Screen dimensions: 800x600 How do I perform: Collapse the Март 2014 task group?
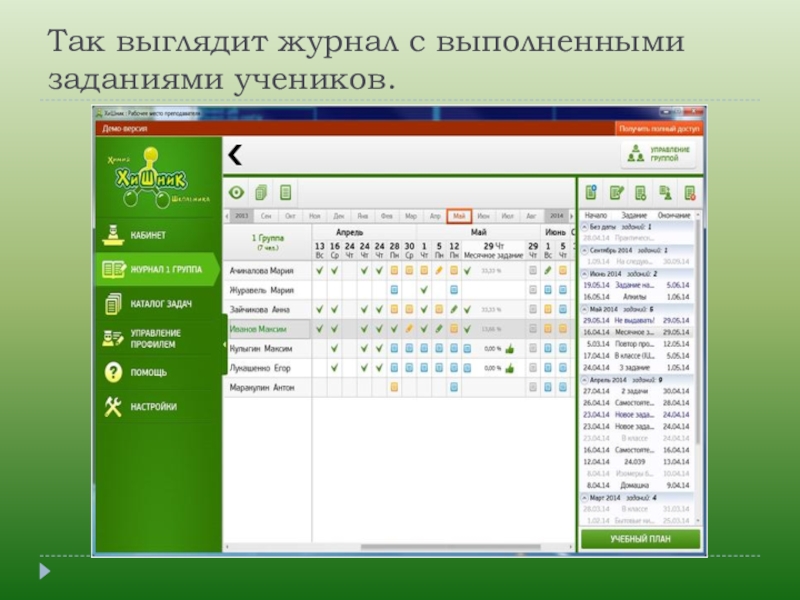coord(585,497)
